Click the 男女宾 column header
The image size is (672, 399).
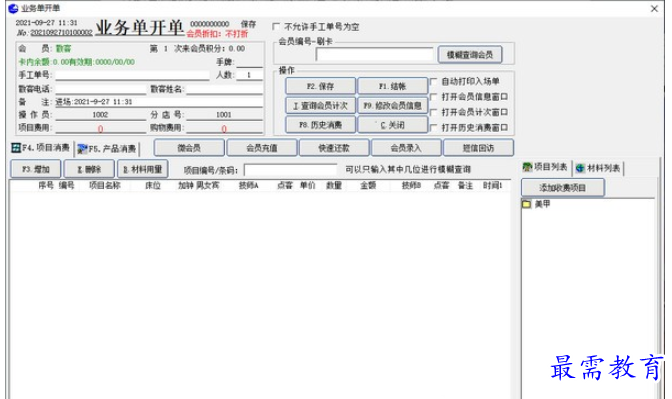pyautogui.click(x=208, y=186)
